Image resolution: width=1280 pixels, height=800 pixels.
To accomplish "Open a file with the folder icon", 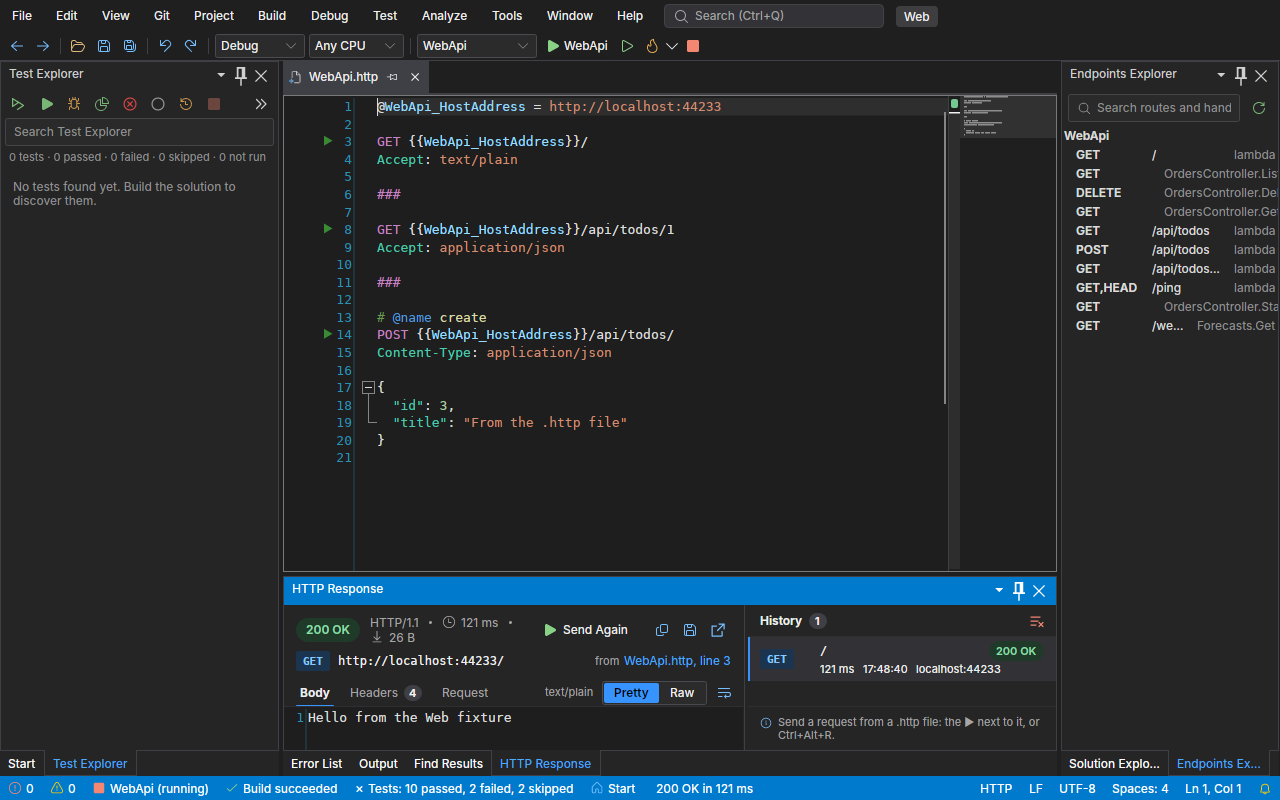I will click(78, 46).
